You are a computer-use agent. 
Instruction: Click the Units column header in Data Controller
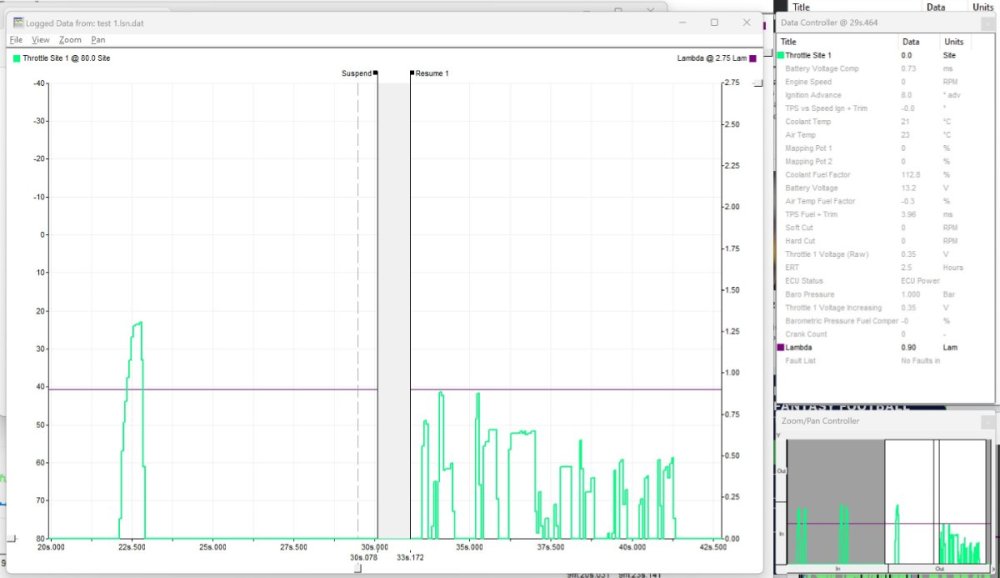coord(955,42)
